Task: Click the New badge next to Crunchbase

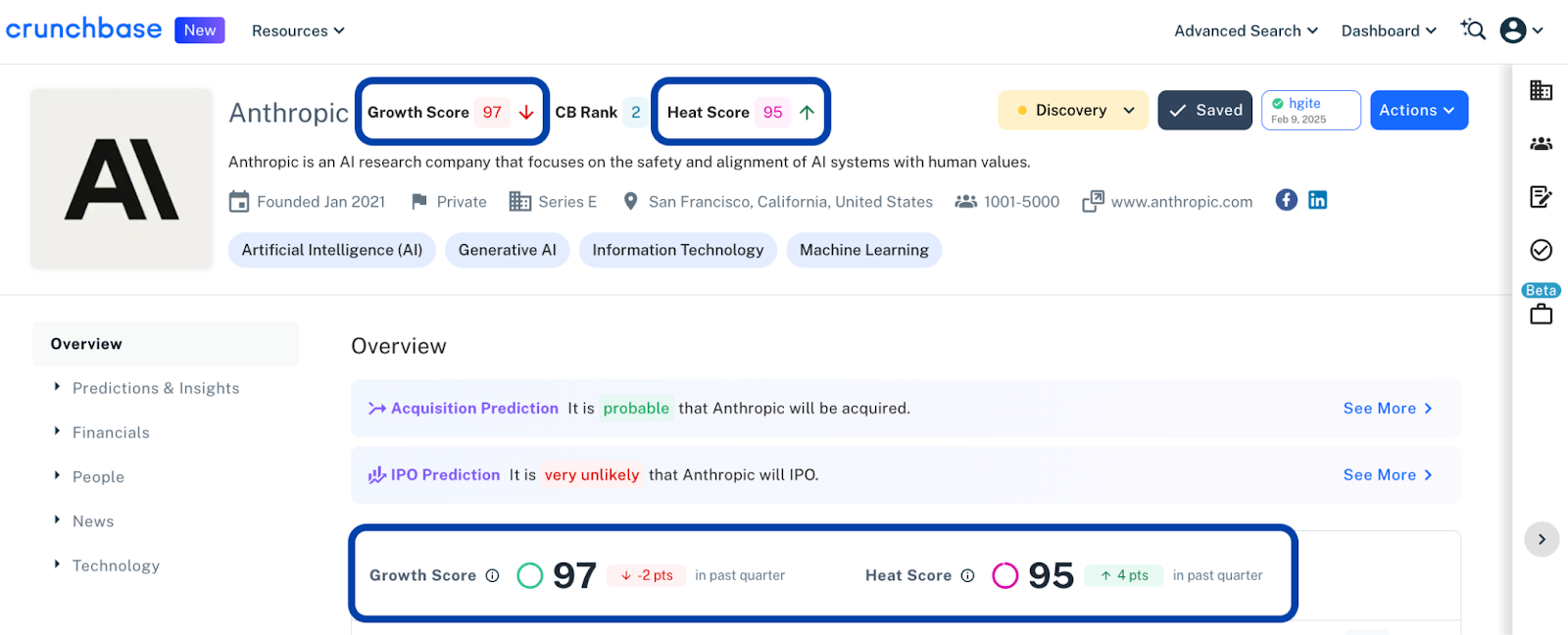Action: [x=200, y=30]
